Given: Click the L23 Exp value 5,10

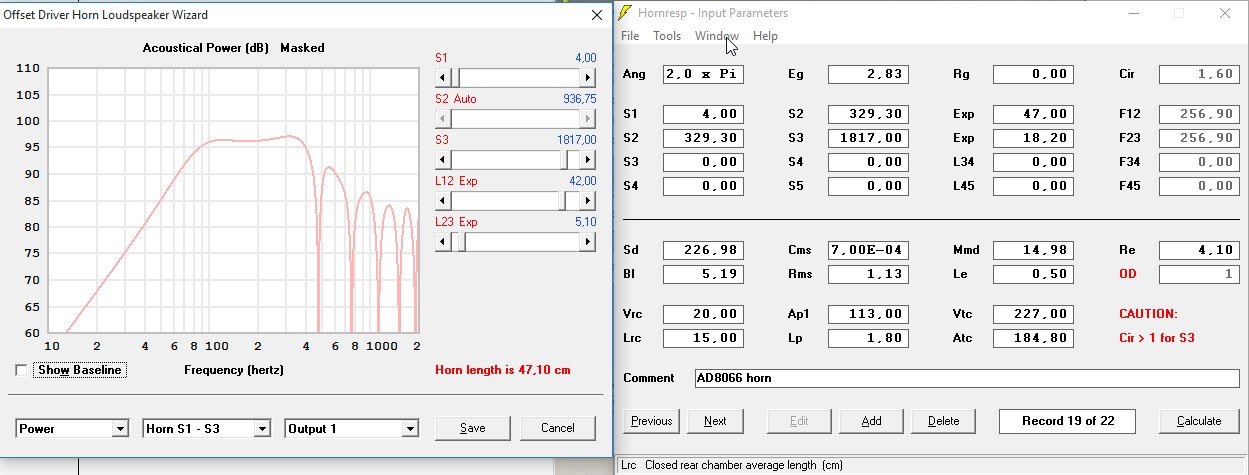Looking at the screenshot, I should (x=585, y=222).
